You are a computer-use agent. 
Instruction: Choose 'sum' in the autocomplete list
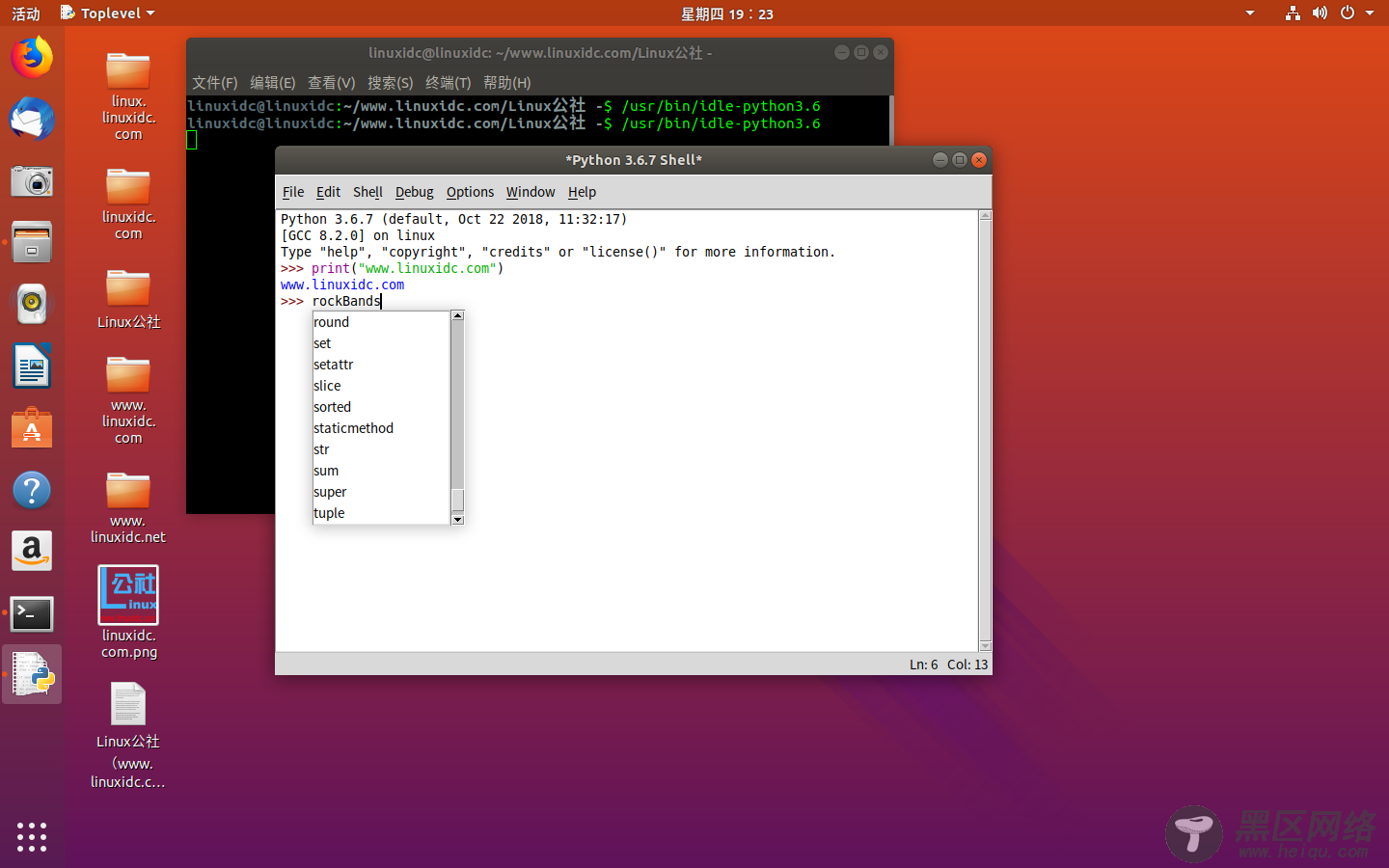click(382, 471)
